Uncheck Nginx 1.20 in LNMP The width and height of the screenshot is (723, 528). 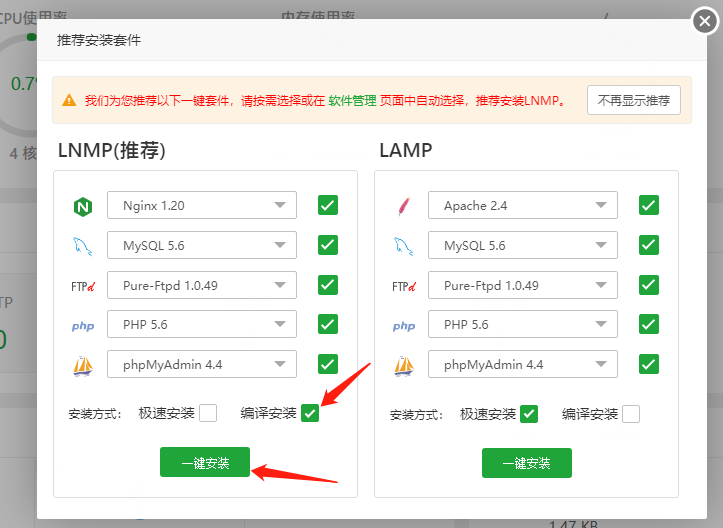pyautogui.click(x=328, y=205)
